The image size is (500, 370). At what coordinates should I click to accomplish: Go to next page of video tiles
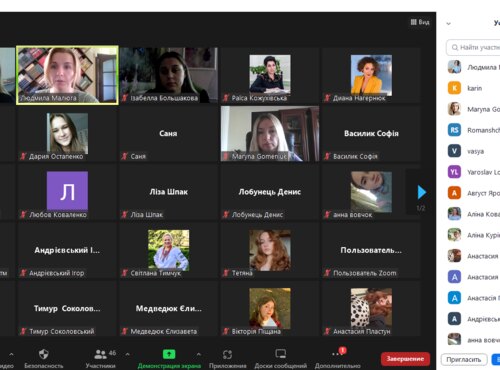click(422, 192)
